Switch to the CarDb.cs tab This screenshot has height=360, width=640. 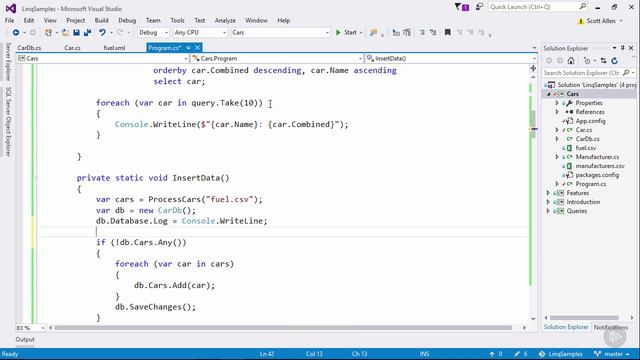pyautogui.click(x=29, y=48)
